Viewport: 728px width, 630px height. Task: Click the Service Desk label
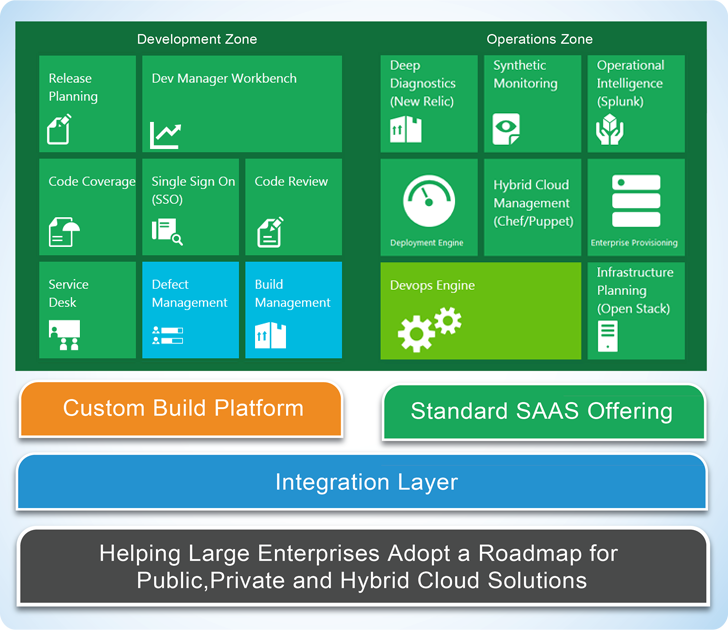coord(69,293)
